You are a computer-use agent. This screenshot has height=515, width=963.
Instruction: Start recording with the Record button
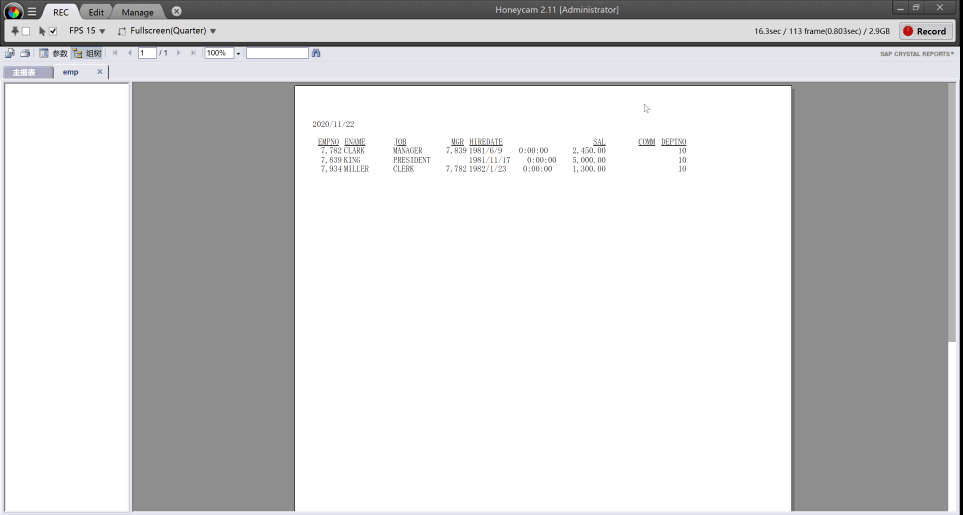click(x=926, y=31)
